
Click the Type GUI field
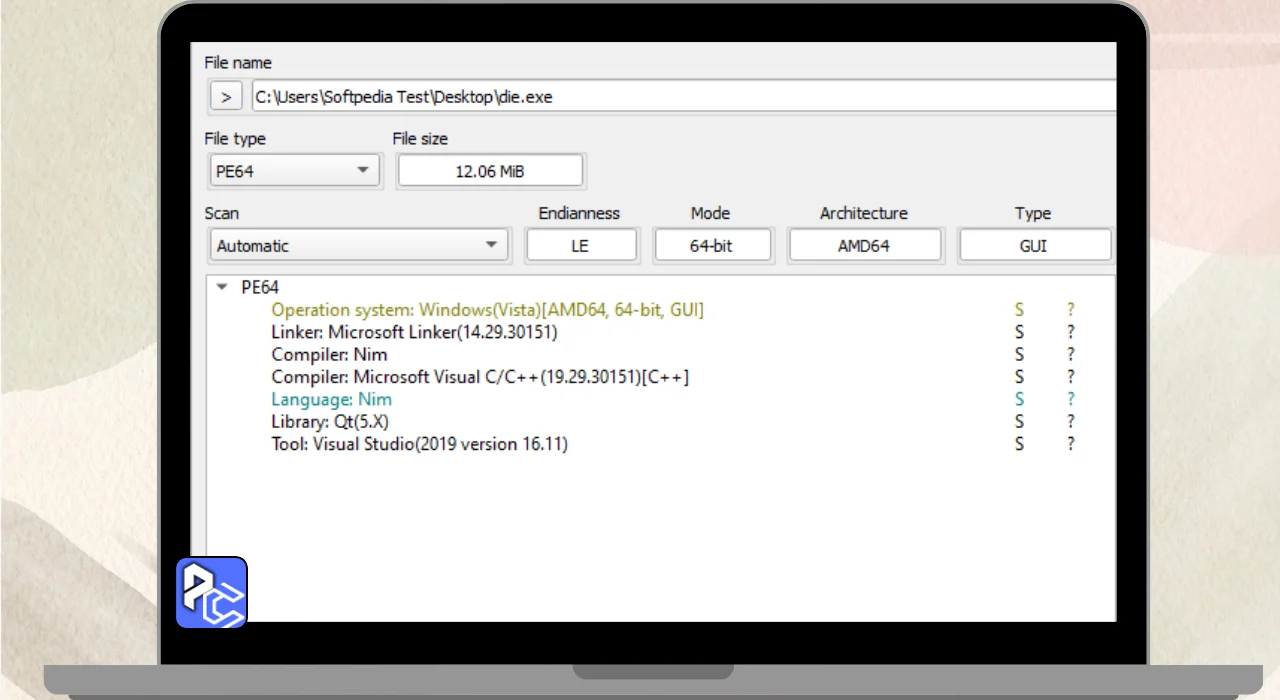[x=1035, y=245]
